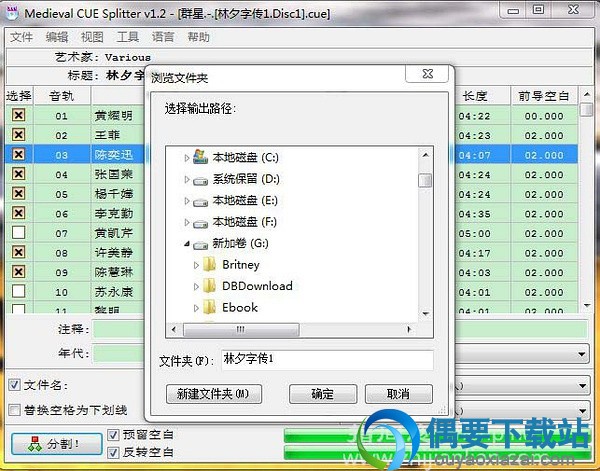
Task: Open the 语言 menu
Action: 163,37
